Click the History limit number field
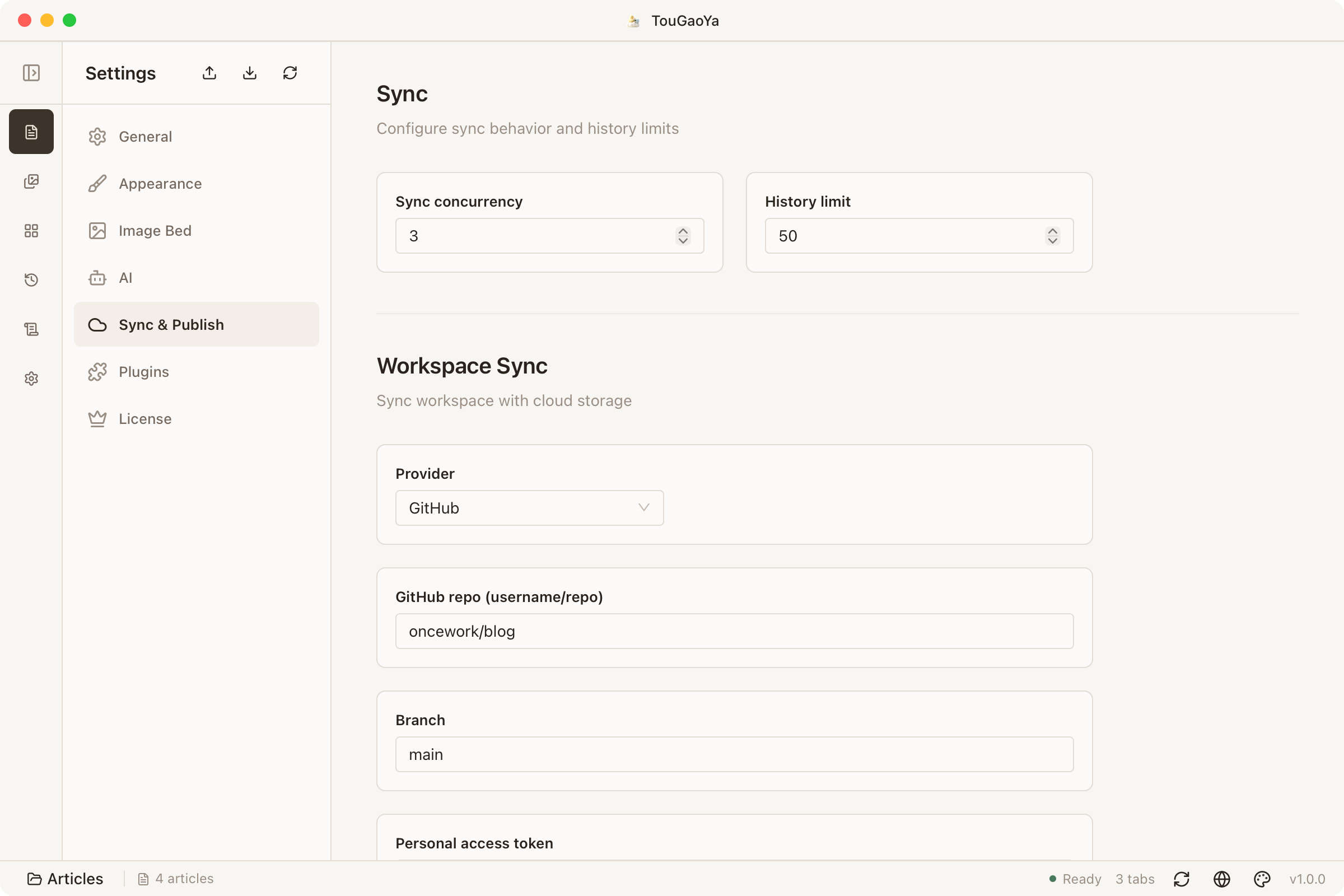Screen dimensions: 1344x896 click(x=919, y=236)
